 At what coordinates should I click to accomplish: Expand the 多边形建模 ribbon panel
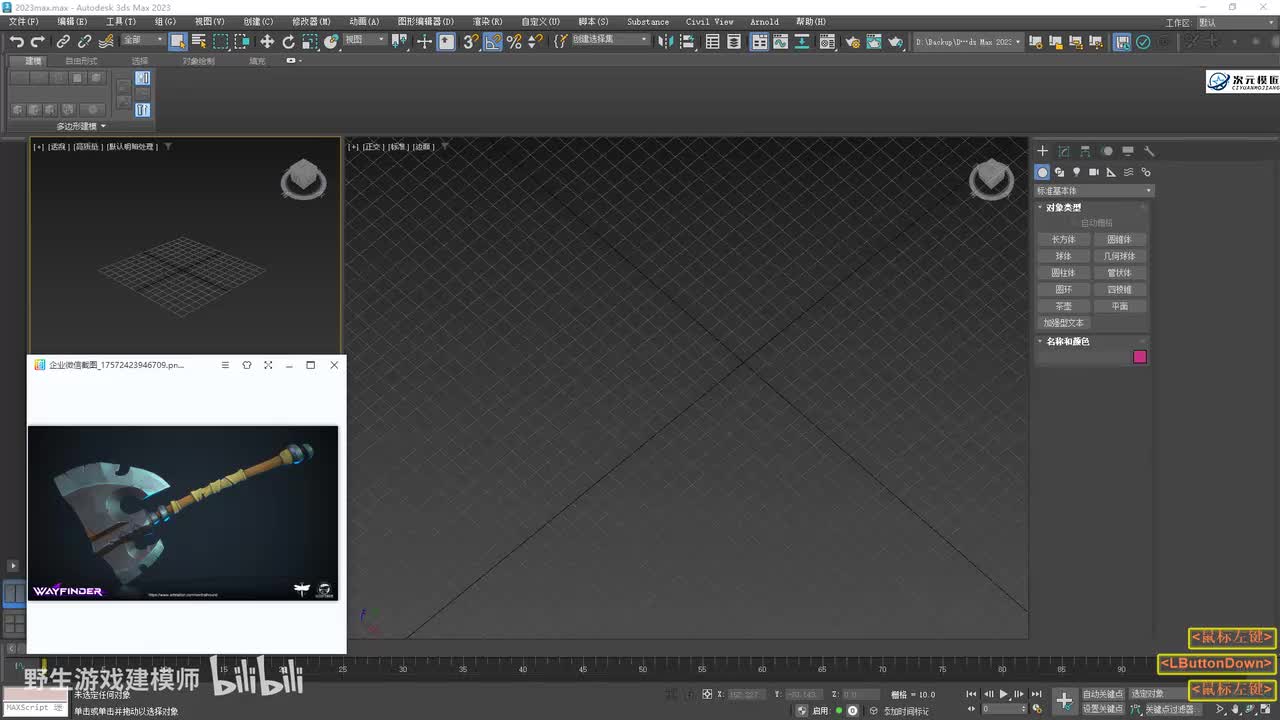(x=81, y=126)
